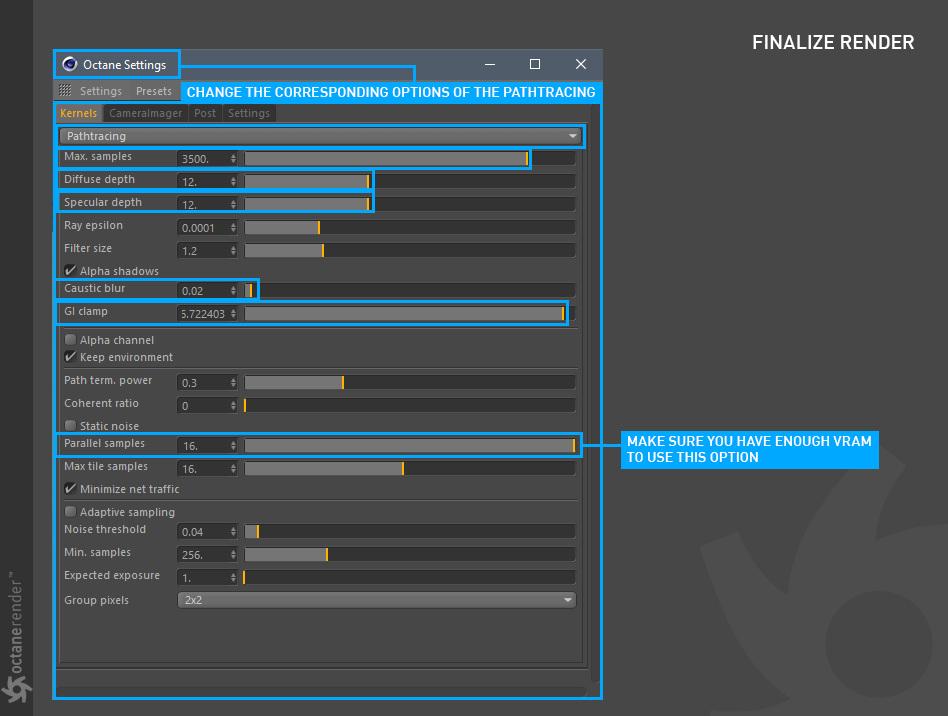Open the Settings menu in menu bar
The width and height of the screenshot is (948, 716).
101,91
